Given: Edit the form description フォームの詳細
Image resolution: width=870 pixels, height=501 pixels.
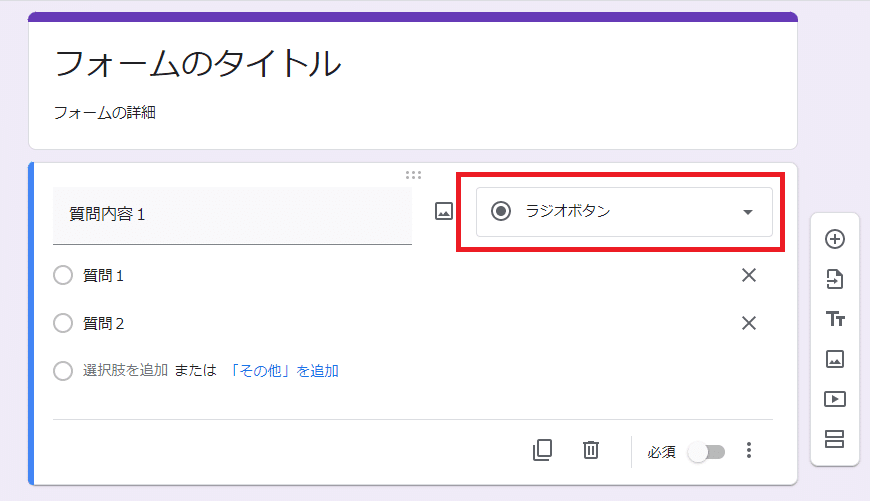Looking at the screenshot, I should pos(104,113).
